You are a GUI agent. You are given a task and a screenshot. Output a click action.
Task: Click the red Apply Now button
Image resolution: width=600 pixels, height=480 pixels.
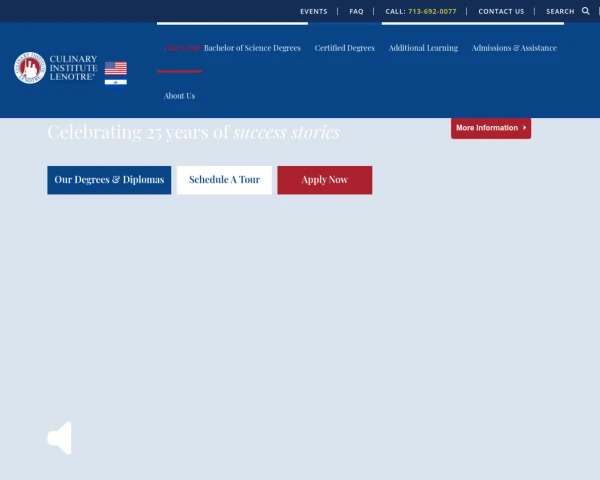(x=324, y=180)
